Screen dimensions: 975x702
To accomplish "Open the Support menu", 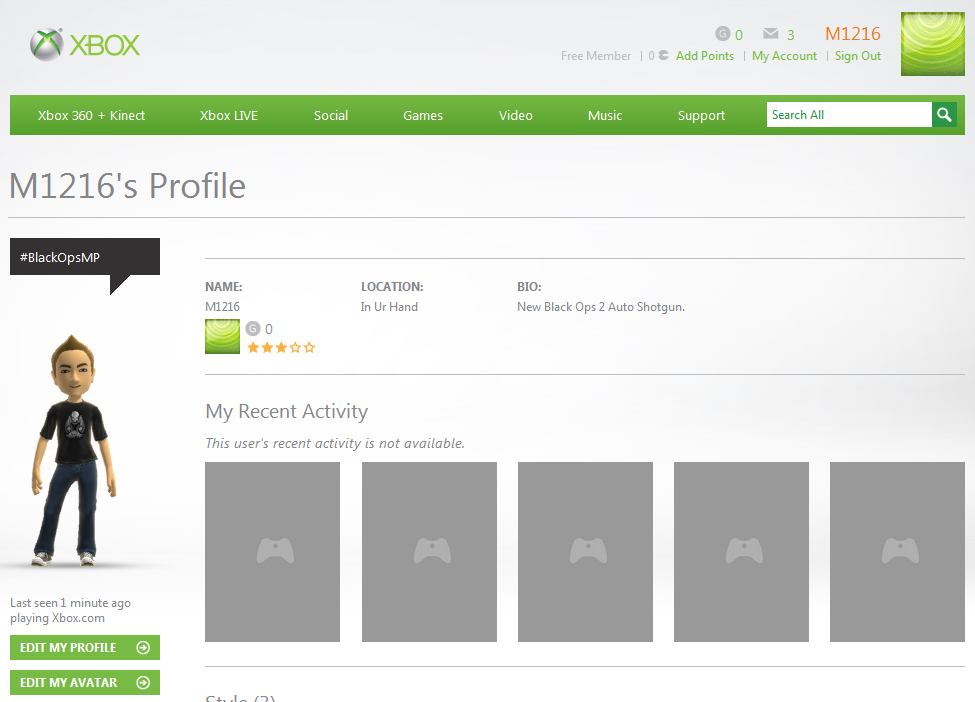I will 701,116.
